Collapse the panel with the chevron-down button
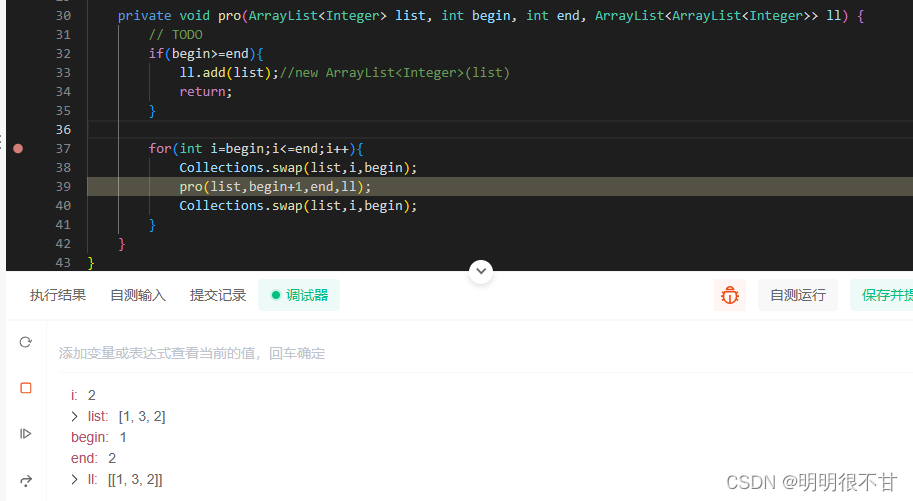The image size is (913, 501). click(481, 271)
